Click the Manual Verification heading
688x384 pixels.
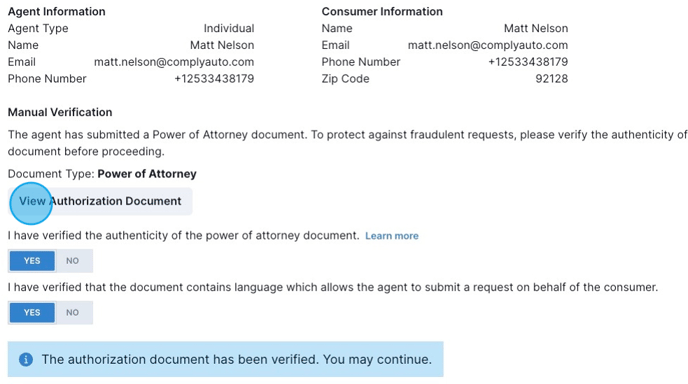60,112
